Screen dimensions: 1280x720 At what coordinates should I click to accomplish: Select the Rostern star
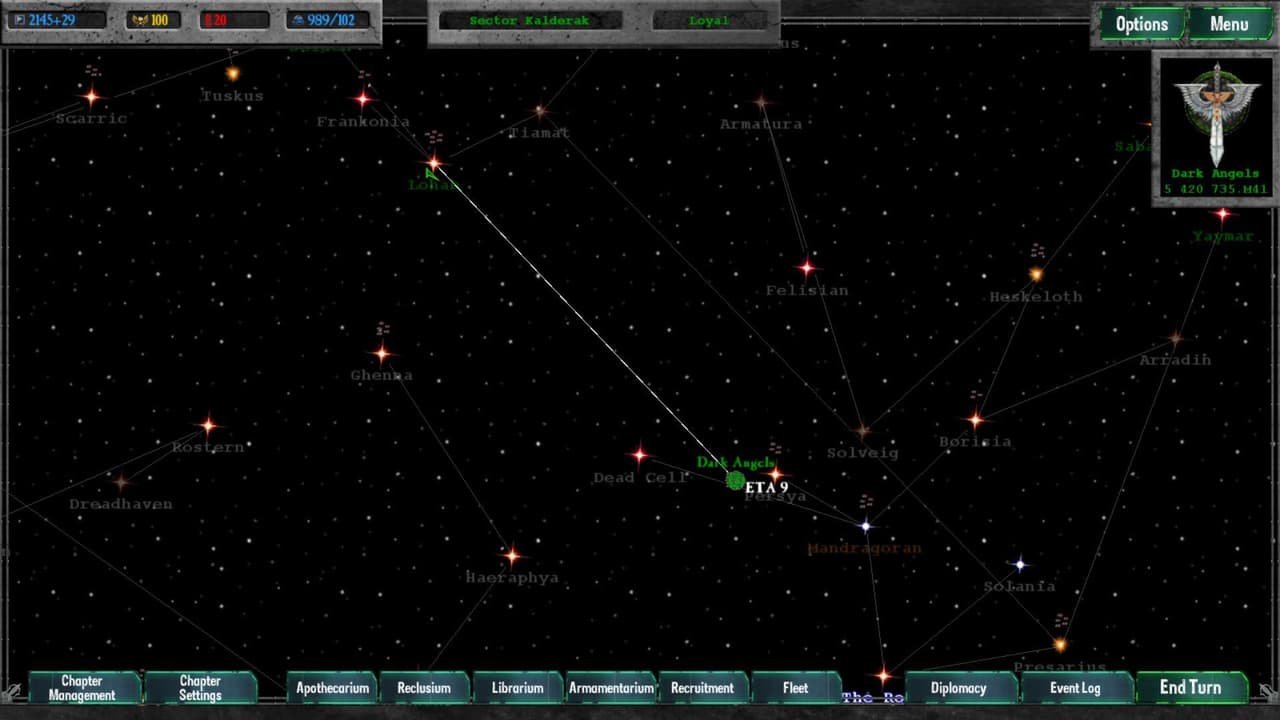pos(208,425)
